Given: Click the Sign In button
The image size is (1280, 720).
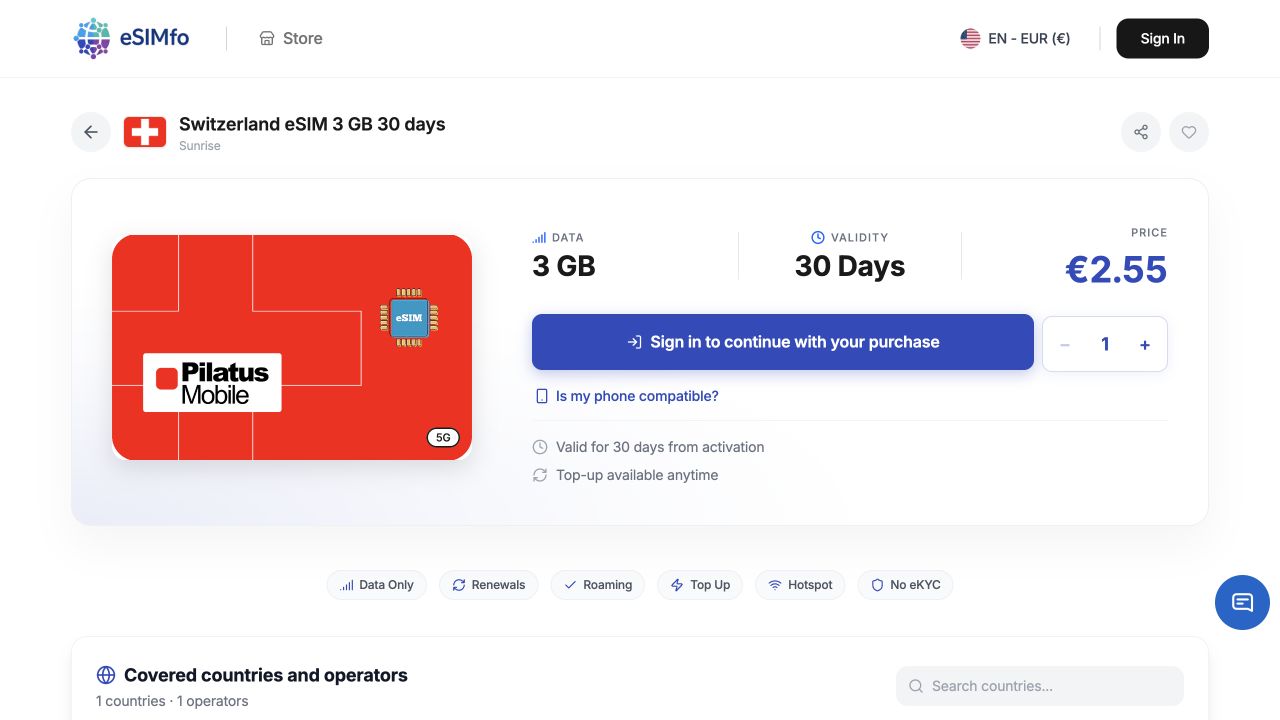Looking at the screenshot, I should [1162, 38].
